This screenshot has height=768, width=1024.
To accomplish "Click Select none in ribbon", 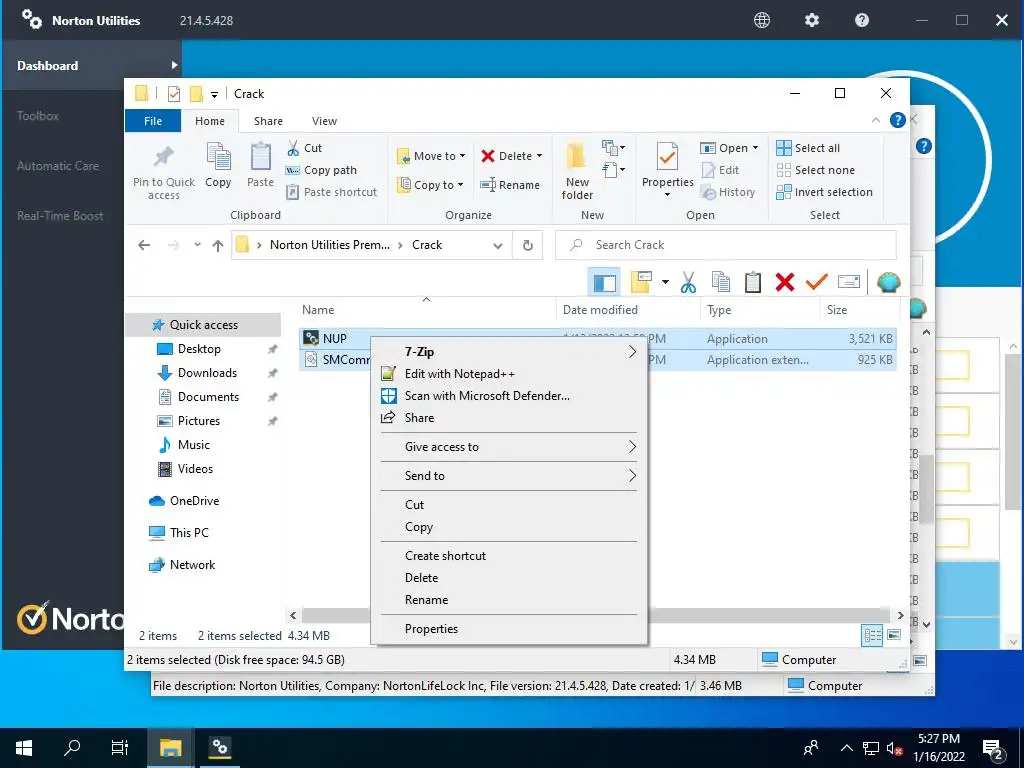I will click(816, 170).
